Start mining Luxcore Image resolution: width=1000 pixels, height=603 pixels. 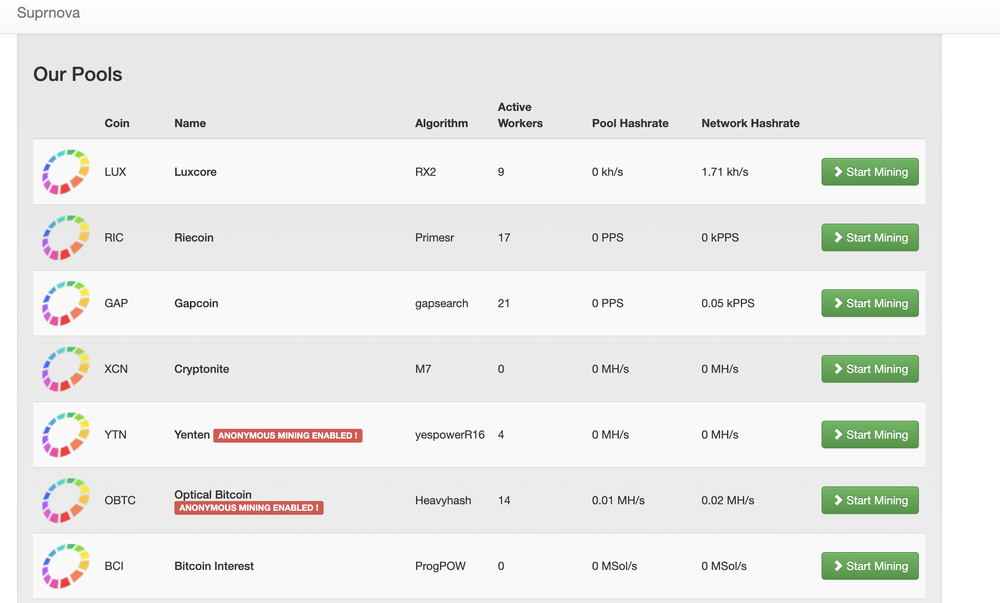870,171
